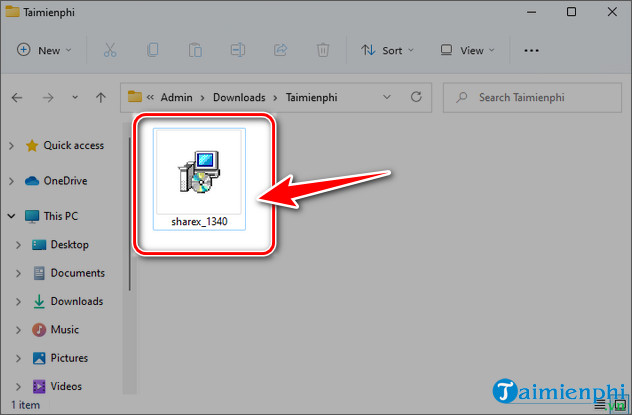Maximize the Taimienphi window
The image size is (632, 415).
pyautogui.click(x=571, y=12)
